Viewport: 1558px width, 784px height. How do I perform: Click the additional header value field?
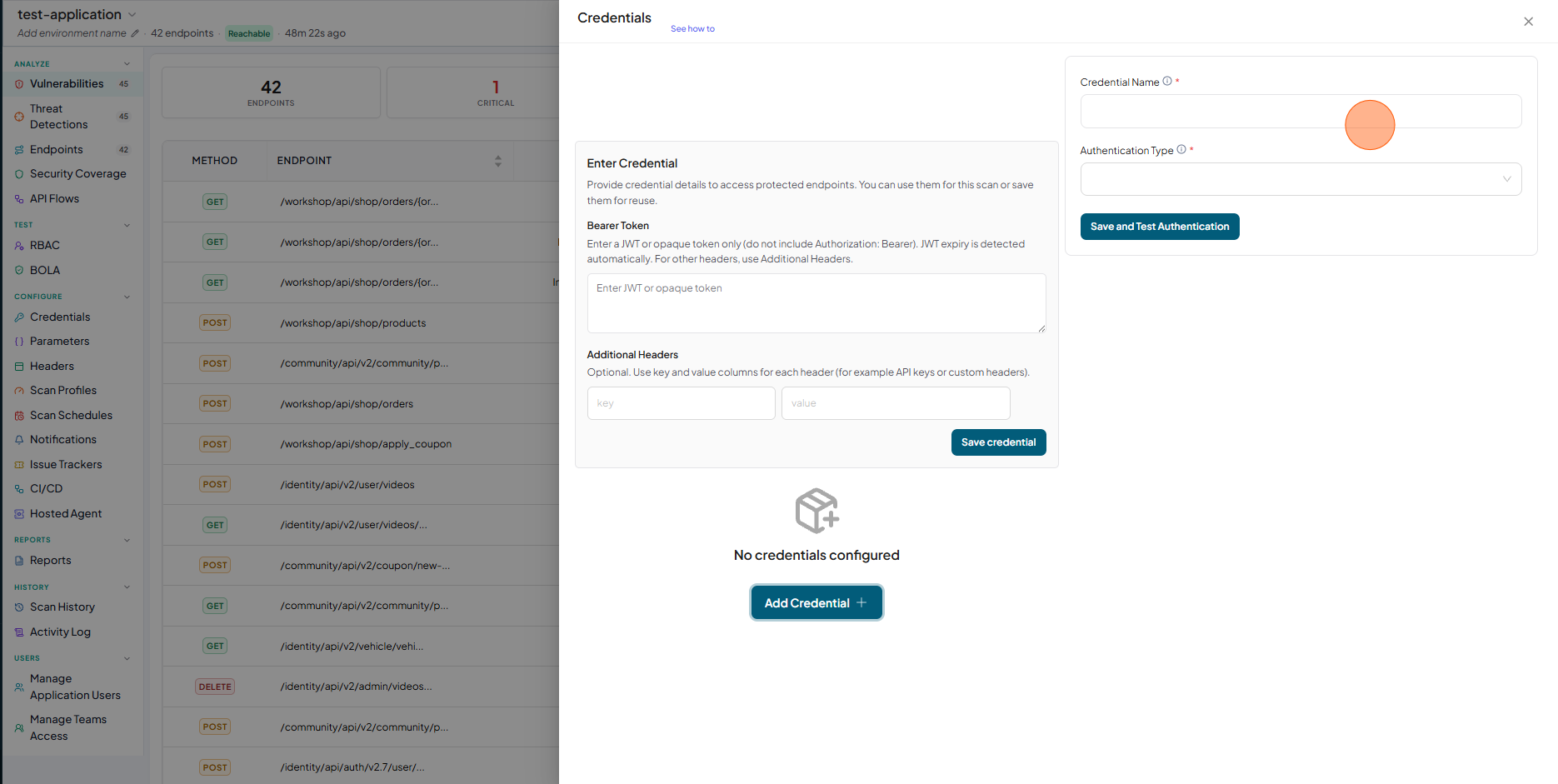pyautogui.click(x=896, y=403)
